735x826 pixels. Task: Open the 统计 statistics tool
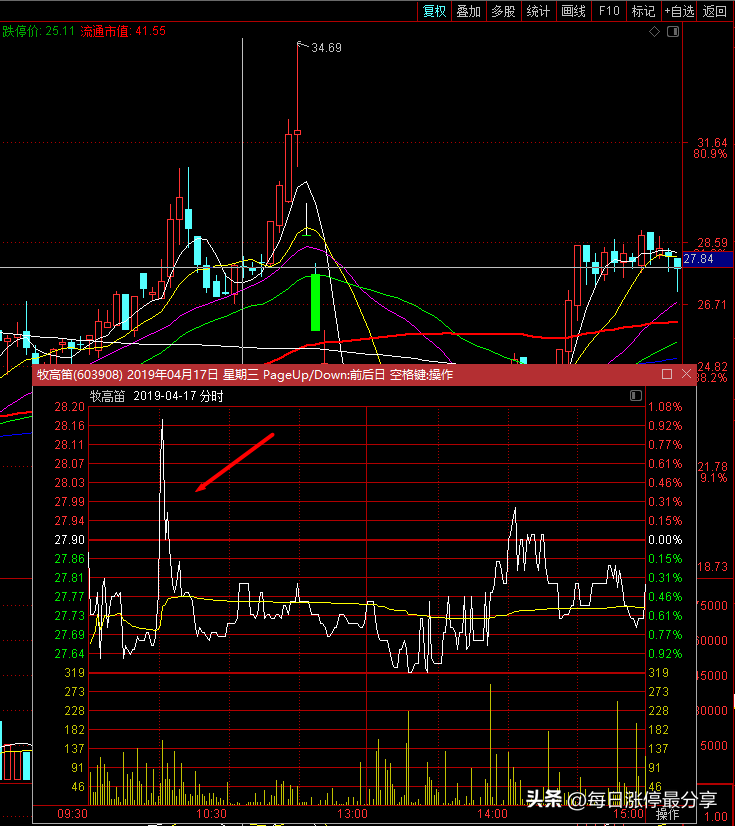point(538,11)
